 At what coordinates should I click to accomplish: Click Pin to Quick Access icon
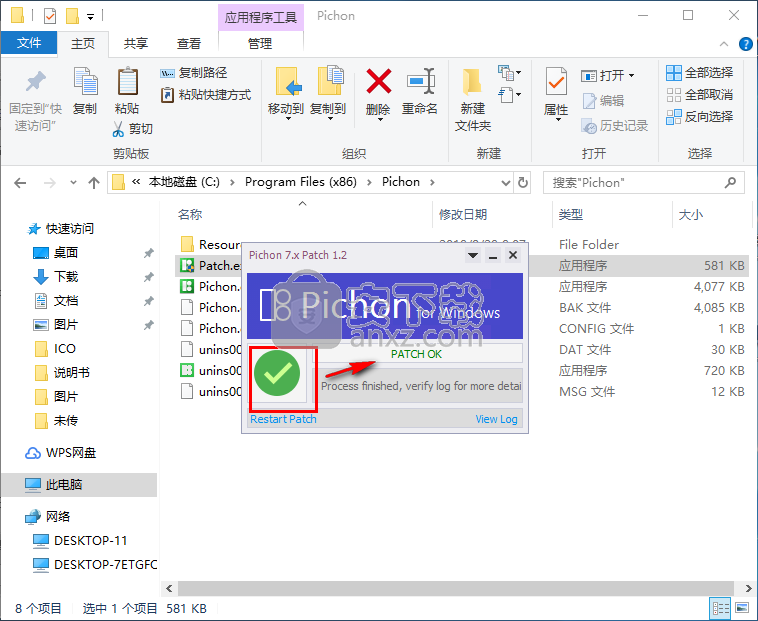[x=35, y=81]
